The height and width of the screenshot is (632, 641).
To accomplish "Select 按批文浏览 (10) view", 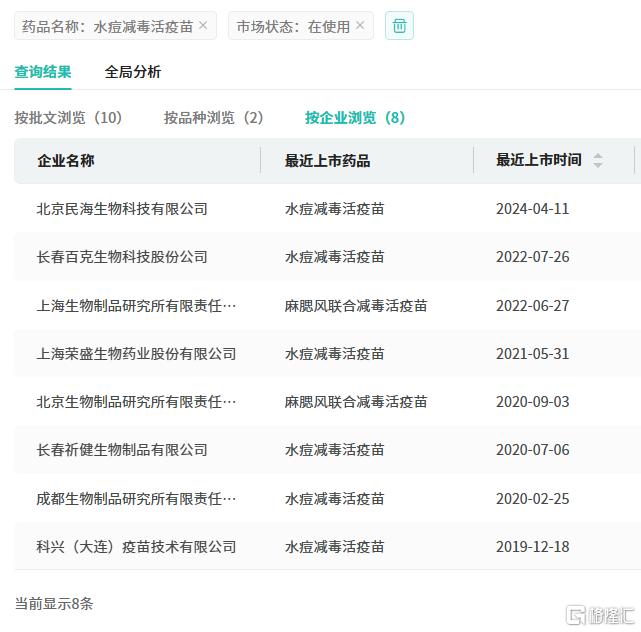I will coord(68,118).
